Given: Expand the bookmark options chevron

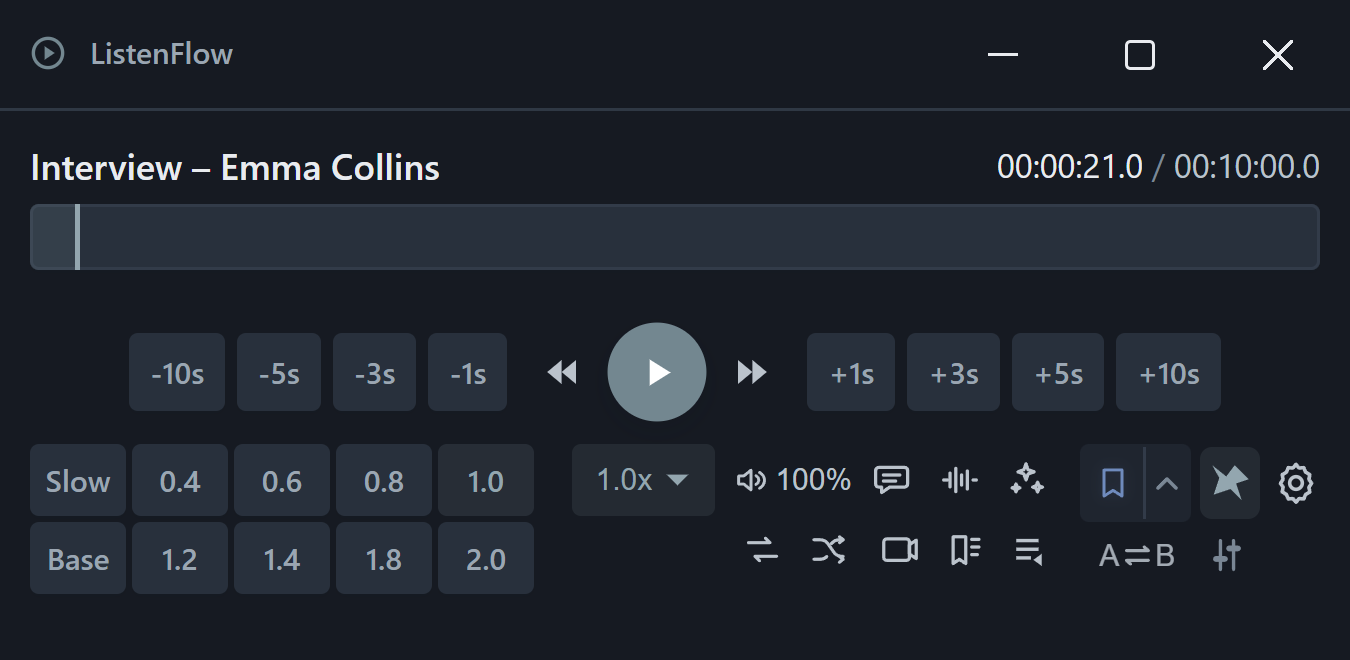Looking at the screenshot, I should (1167, 483).
